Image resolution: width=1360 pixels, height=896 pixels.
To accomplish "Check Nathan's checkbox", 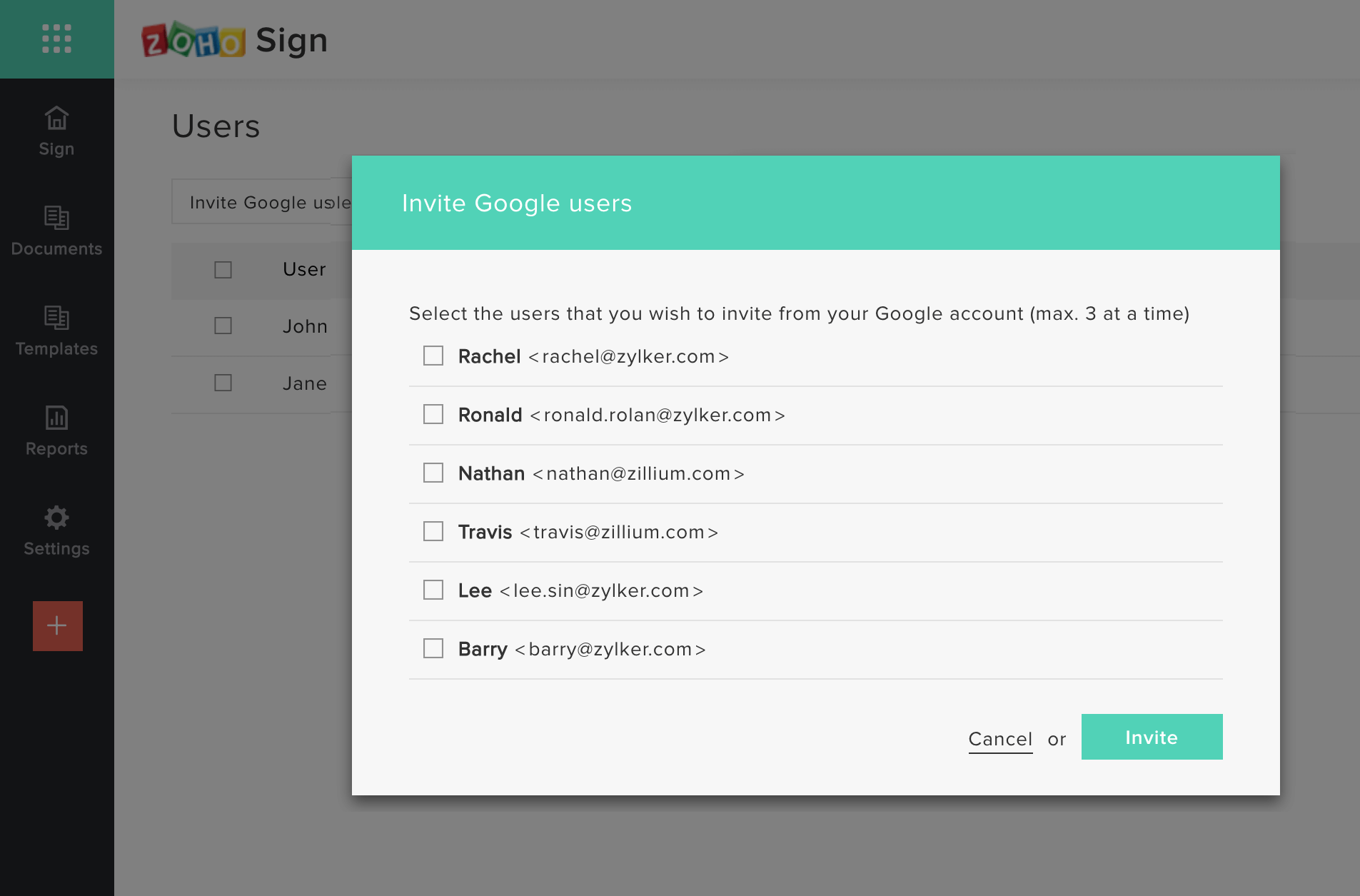I will 434,472.
